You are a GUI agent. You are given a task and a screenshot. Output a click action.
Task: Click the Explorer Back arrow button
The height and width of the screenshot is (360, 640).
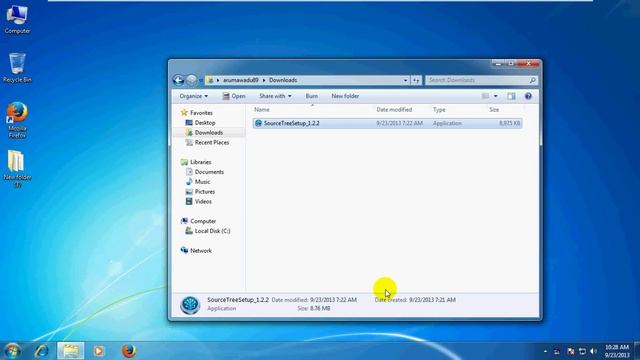click(x=178, y=80)
